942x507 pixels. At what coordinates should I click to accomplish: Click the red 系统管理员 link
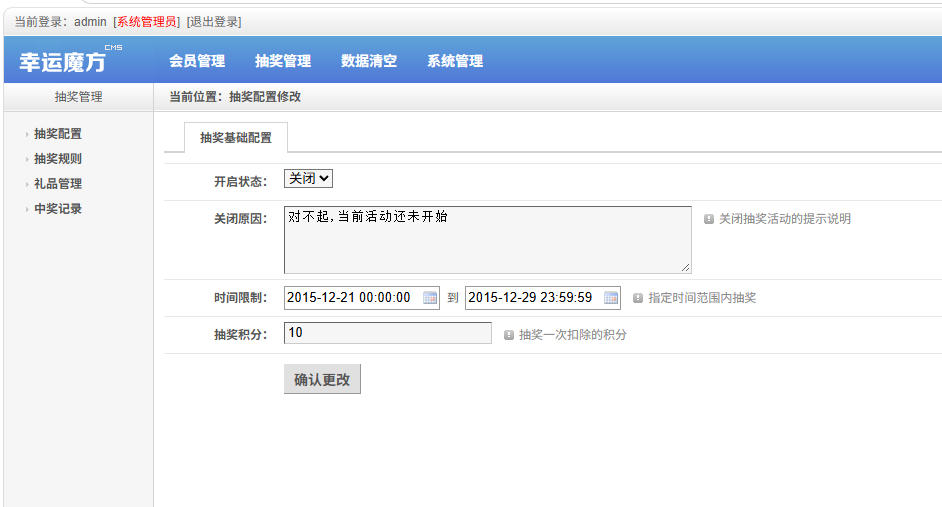(147, 22)
